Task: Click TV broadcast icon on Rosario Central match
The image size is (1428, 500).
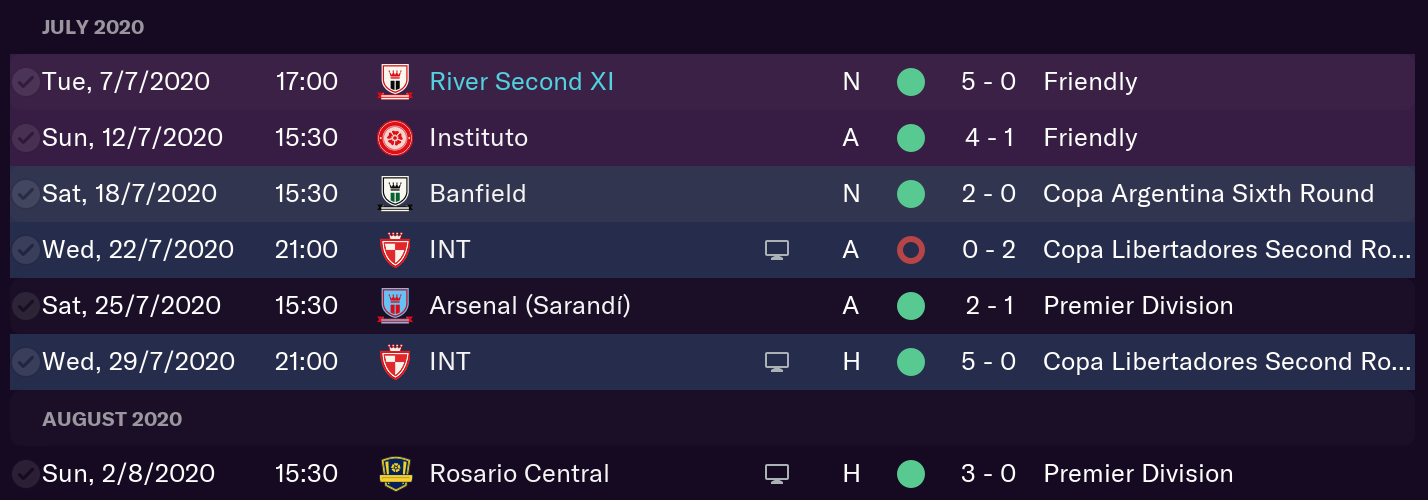Action: [x=777, y=474]
